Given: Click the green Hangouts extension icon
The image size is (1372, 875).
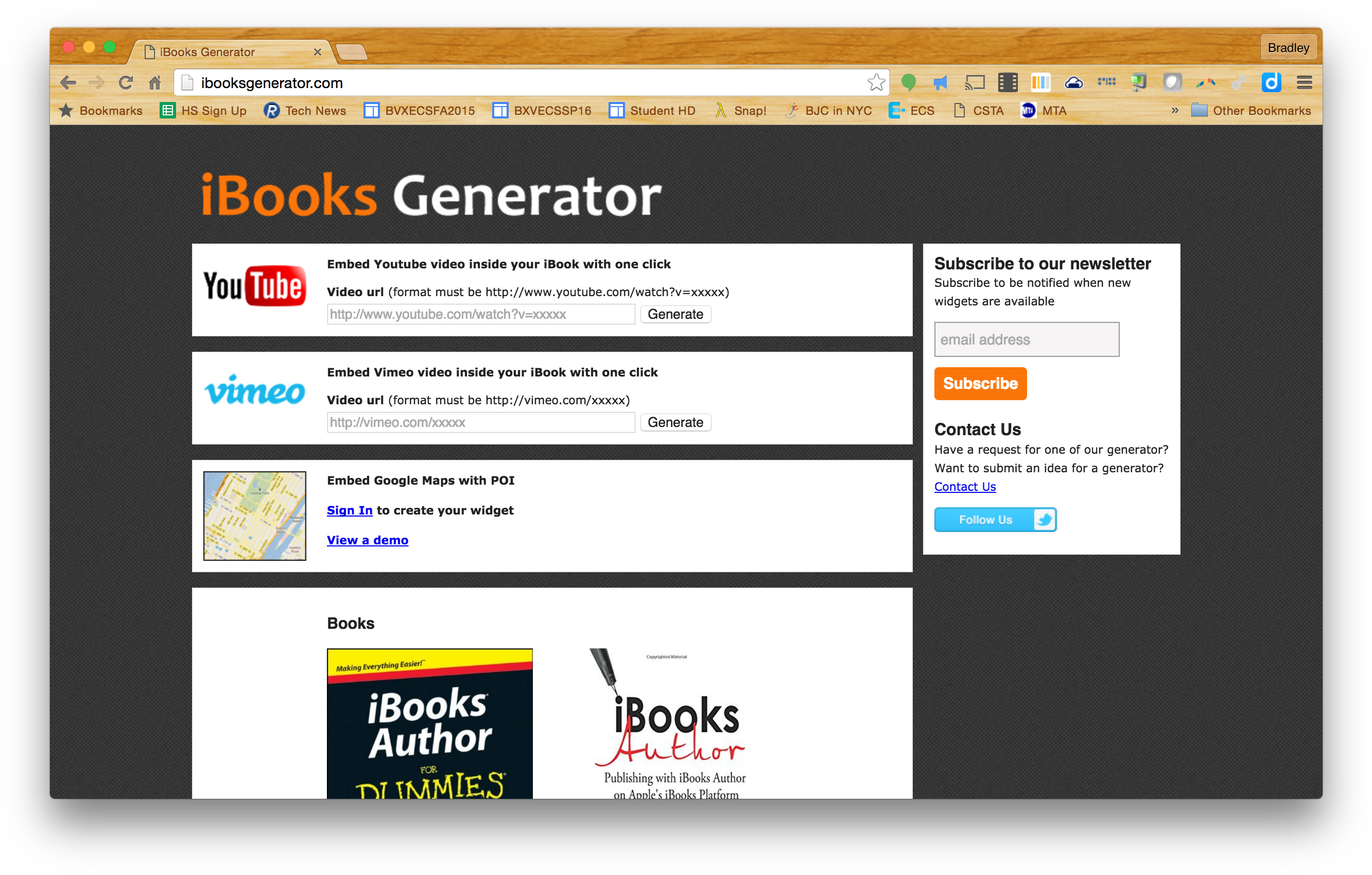Looking at the screenshot, I should pyautogui.click(x=908, y=82).
